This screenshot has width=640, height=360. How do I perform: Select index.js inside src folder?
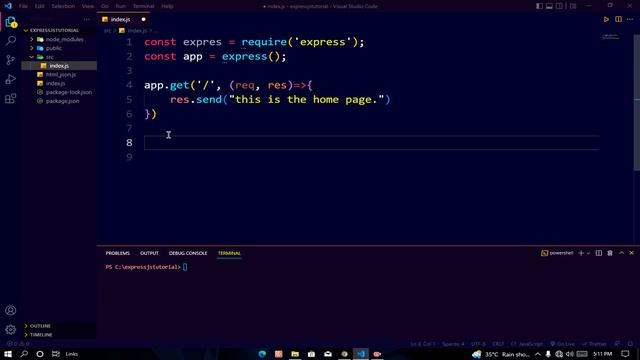tap(59, 66)
